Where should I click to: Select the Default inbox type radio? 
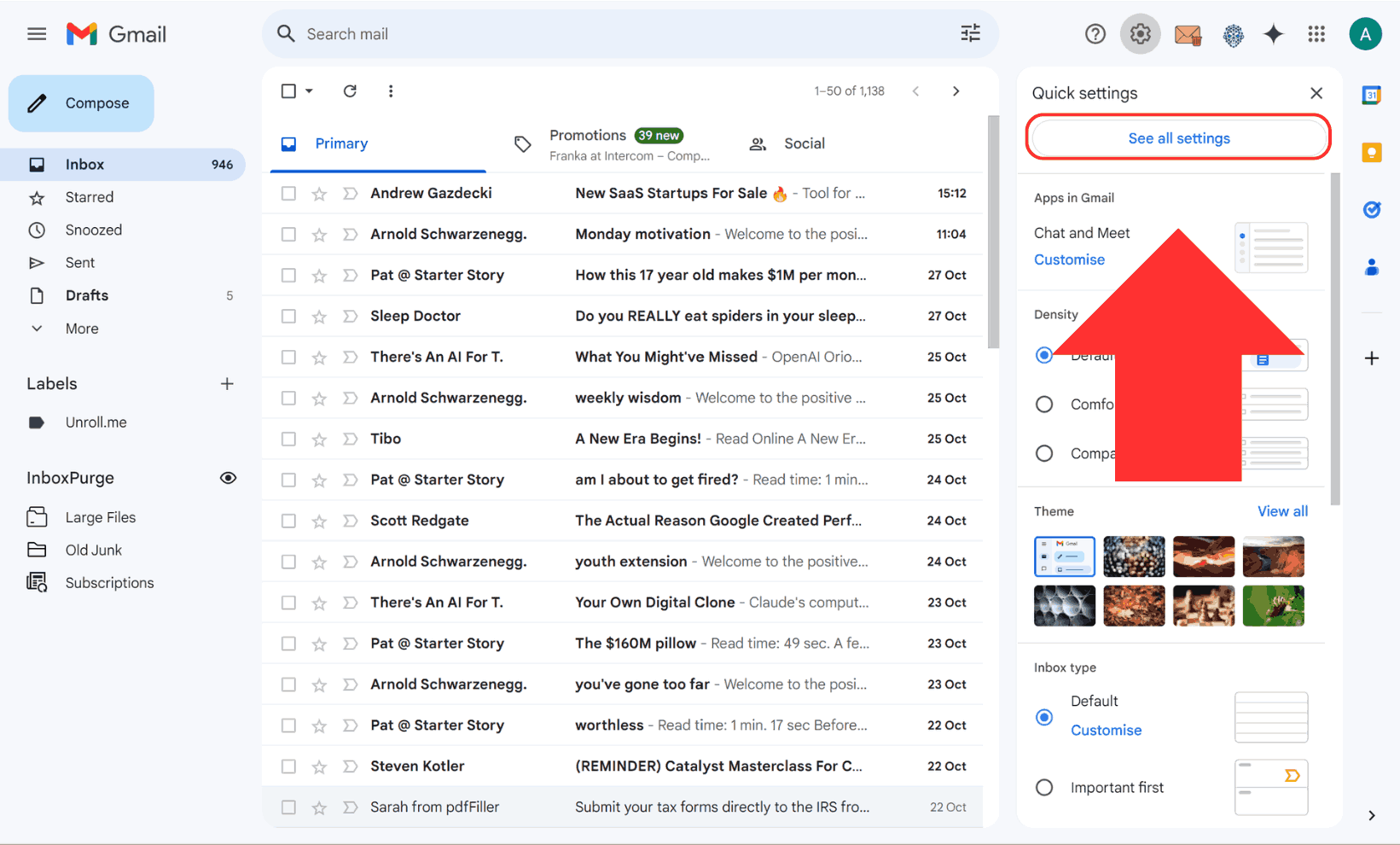[1044, 717]
